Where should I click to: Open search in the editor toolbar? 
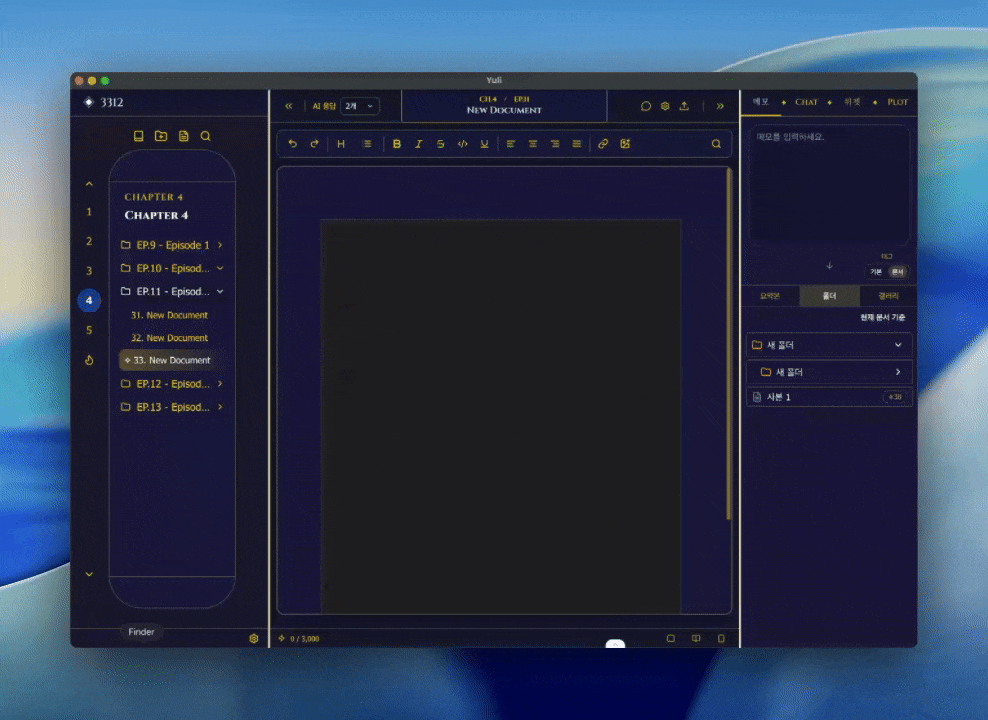coord(716,144)
